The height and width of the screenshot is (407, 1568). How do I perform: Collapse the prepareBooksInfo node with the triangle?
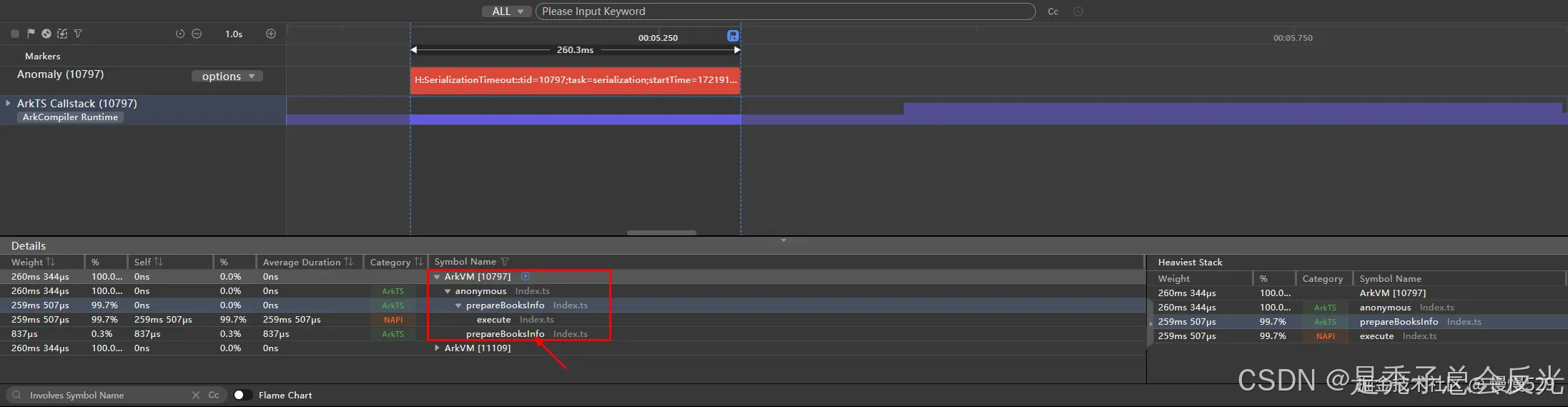458,305
